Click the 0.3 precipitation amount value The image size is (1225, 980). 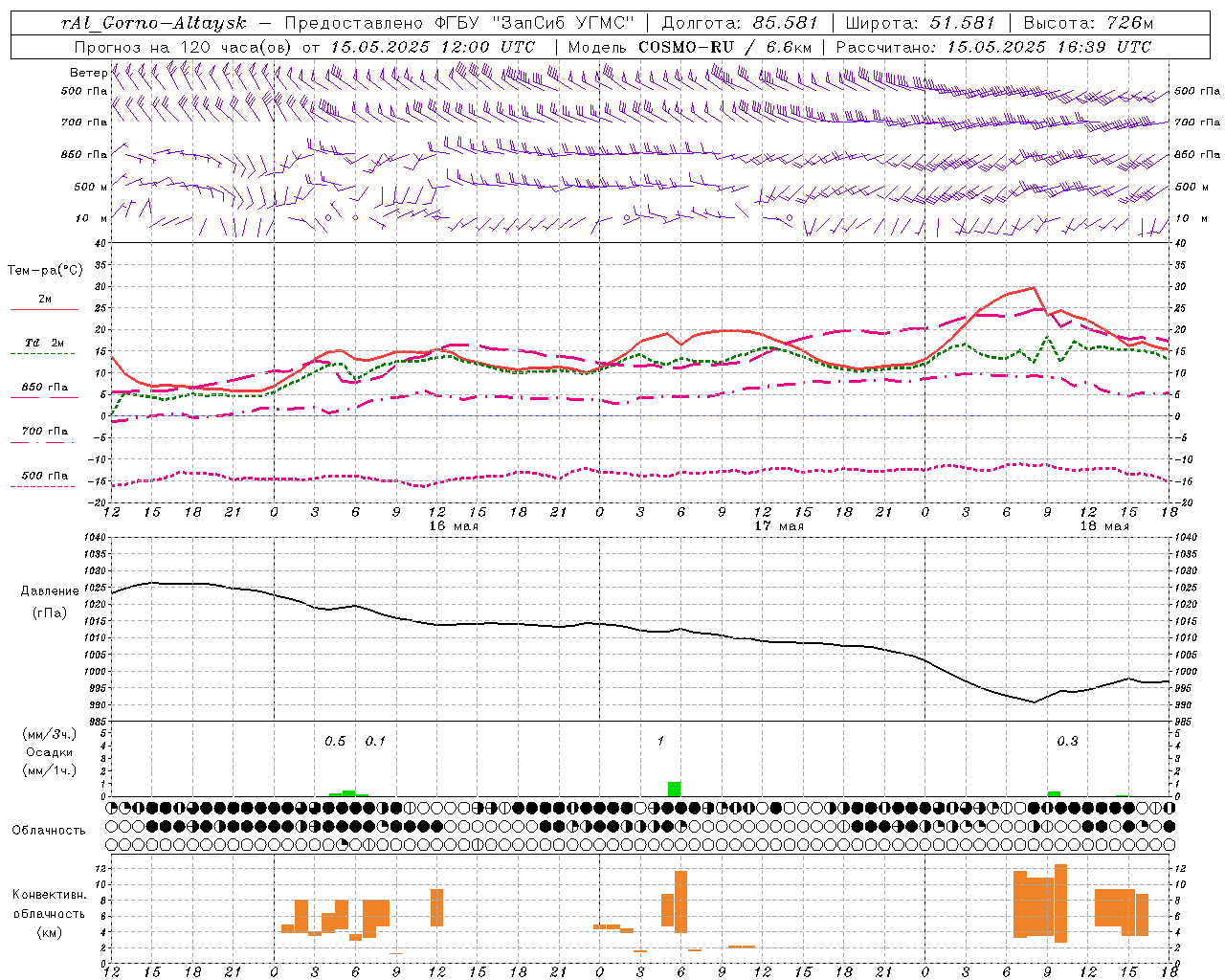pyautogui.click(x=1067, y=742)
